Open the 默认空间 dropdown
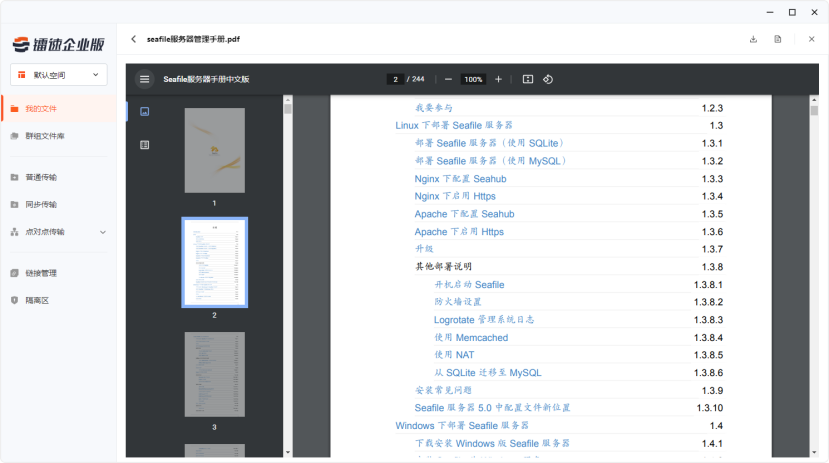829x463 pixels. pos(59,75)
